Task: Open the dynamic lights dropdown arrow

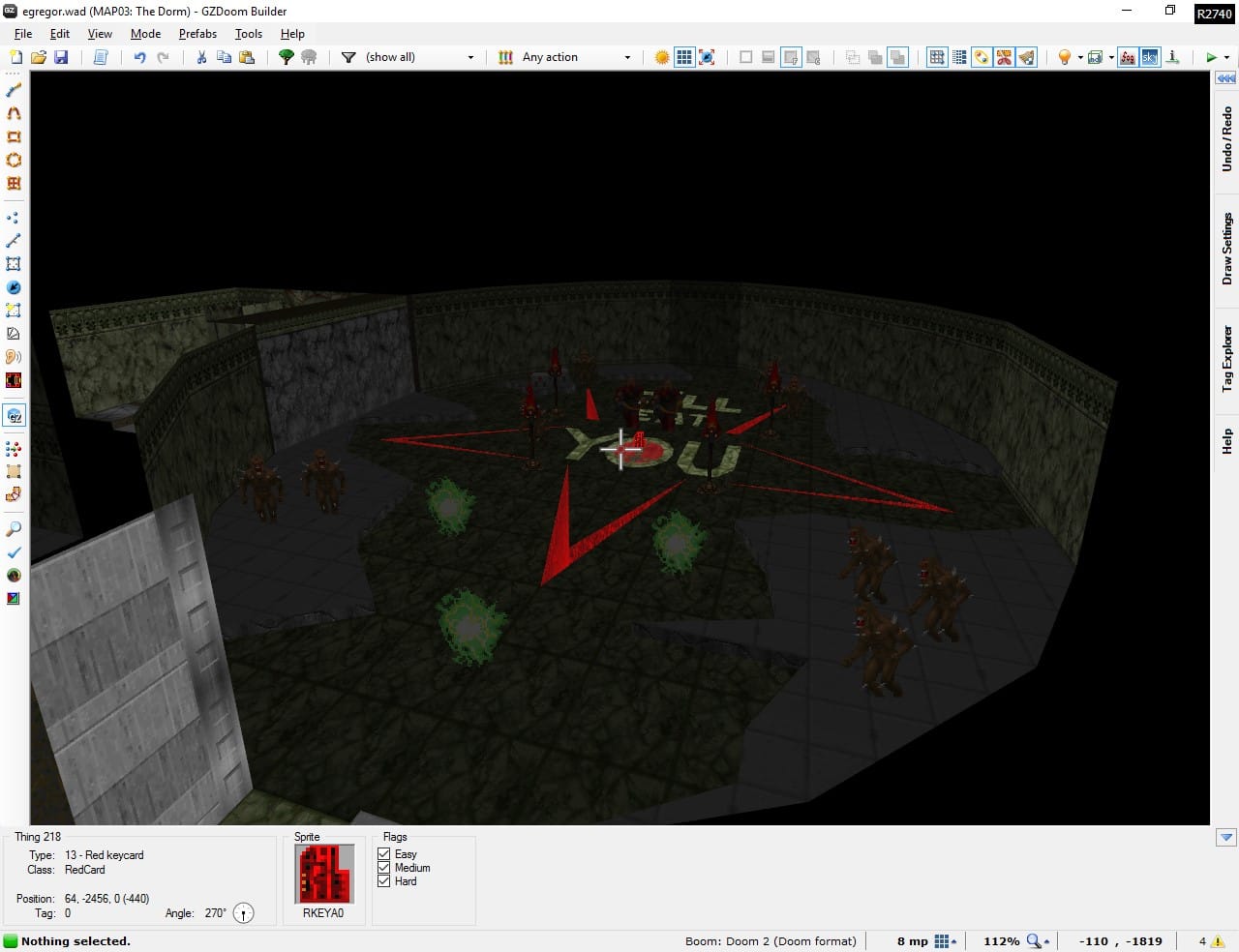Action: pos(1080,57)
